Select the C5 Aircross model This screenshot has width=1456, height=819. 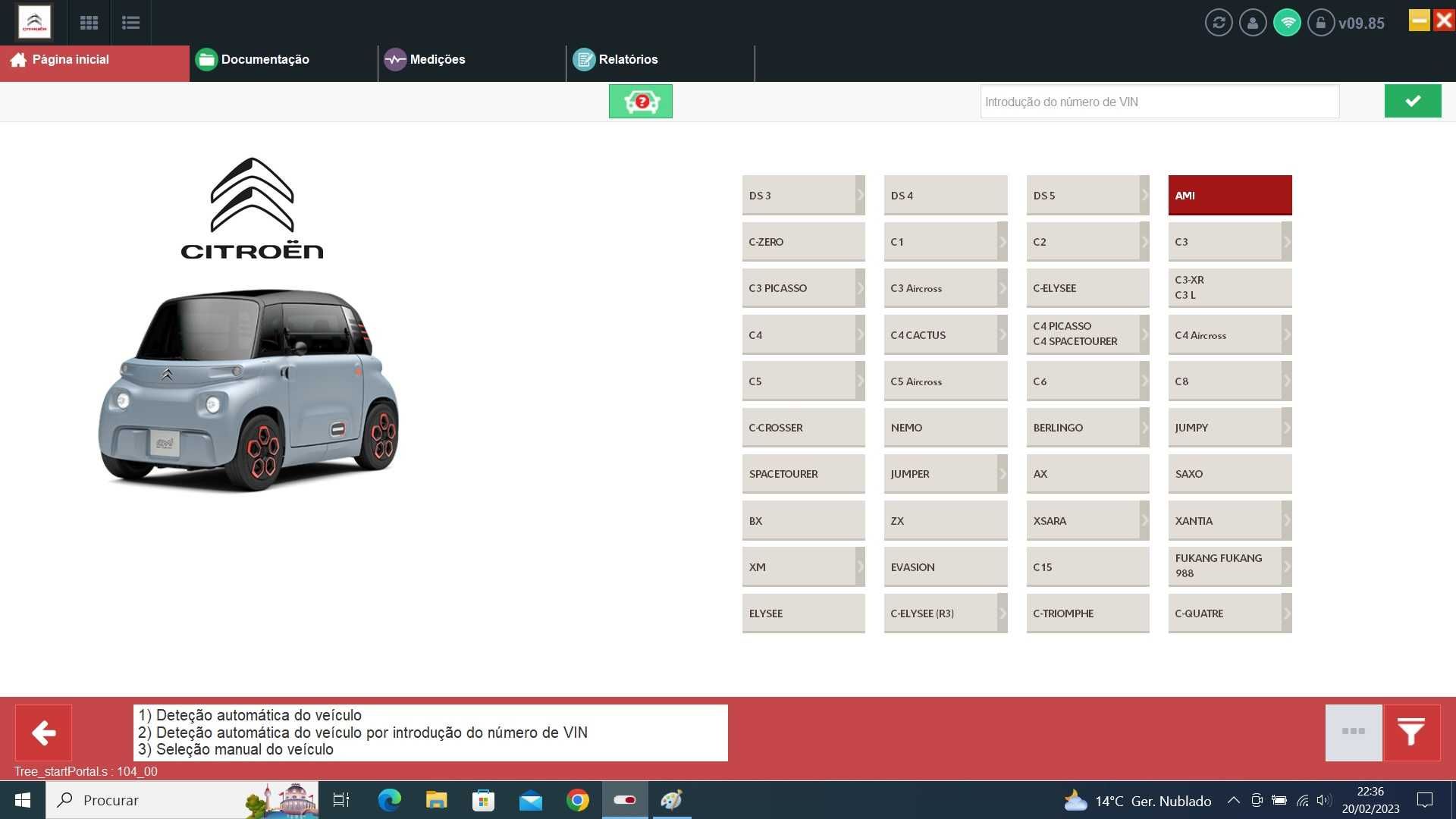click(946, 381)
